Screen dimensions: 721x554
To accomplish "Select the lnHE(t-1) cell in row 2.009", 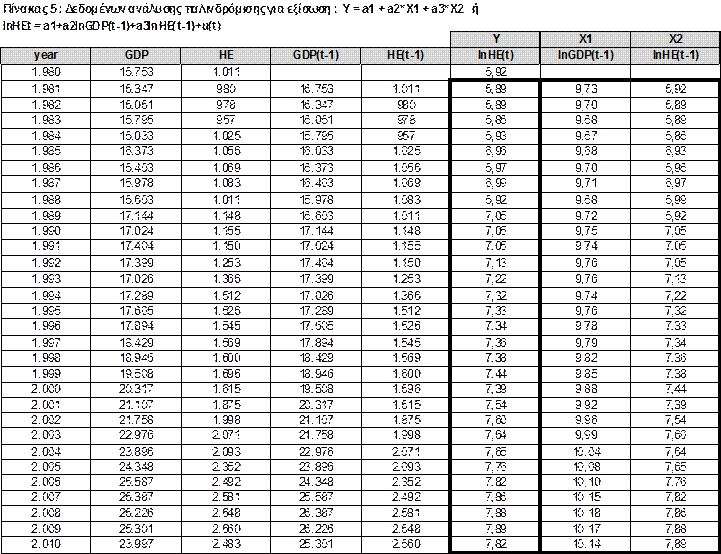I will (x=675, y=529).
